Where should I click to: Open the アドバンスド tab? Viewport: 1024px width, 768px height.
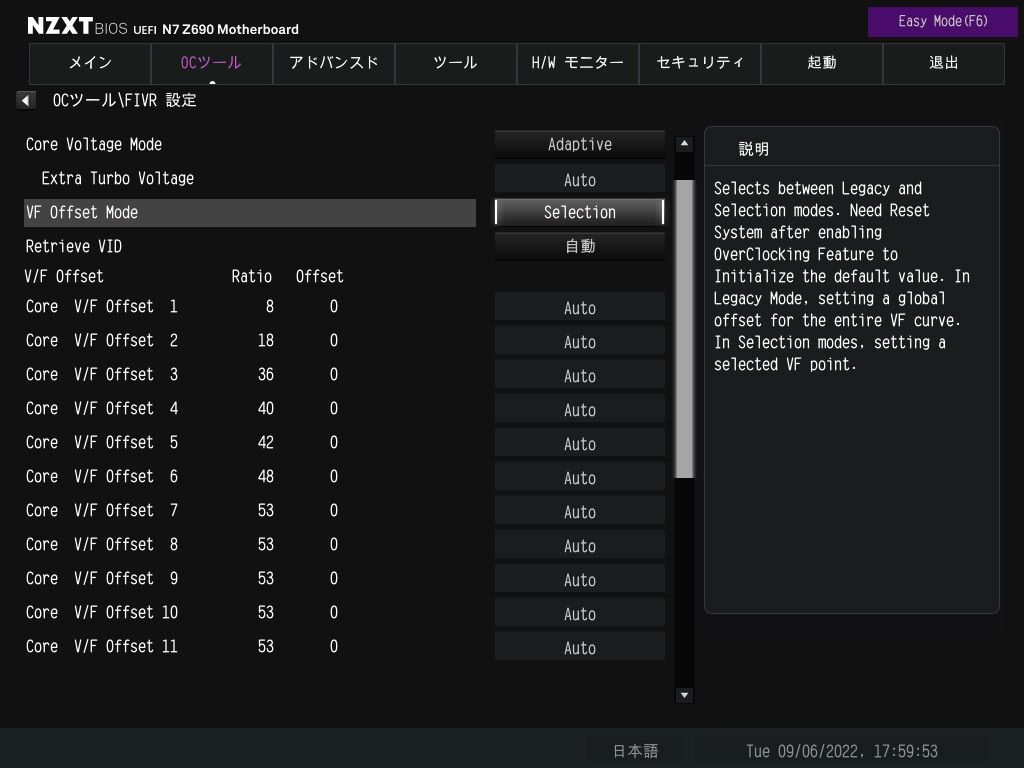tap(334, 63)
